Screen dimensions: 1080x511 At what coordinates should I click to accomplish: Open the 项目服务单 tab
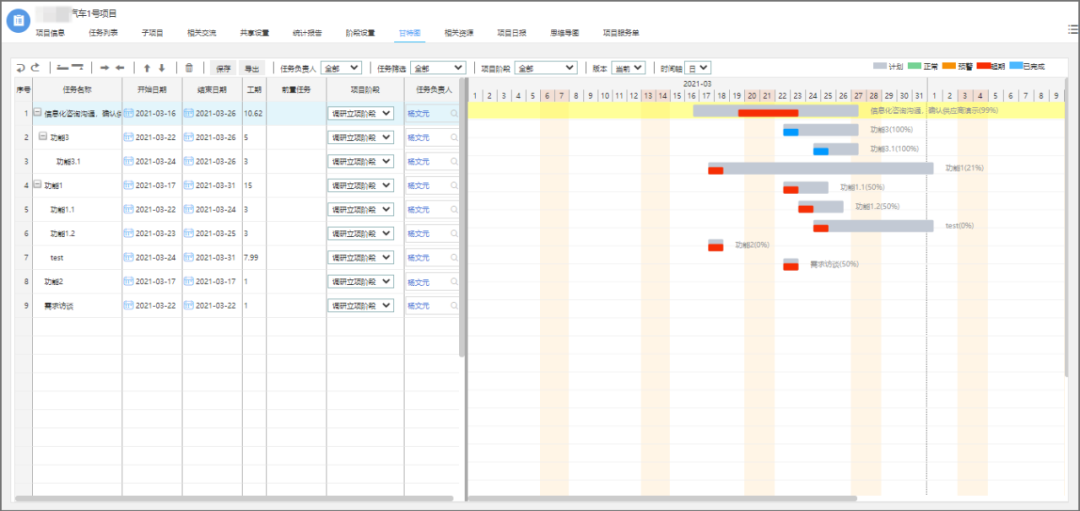(621, 32)
